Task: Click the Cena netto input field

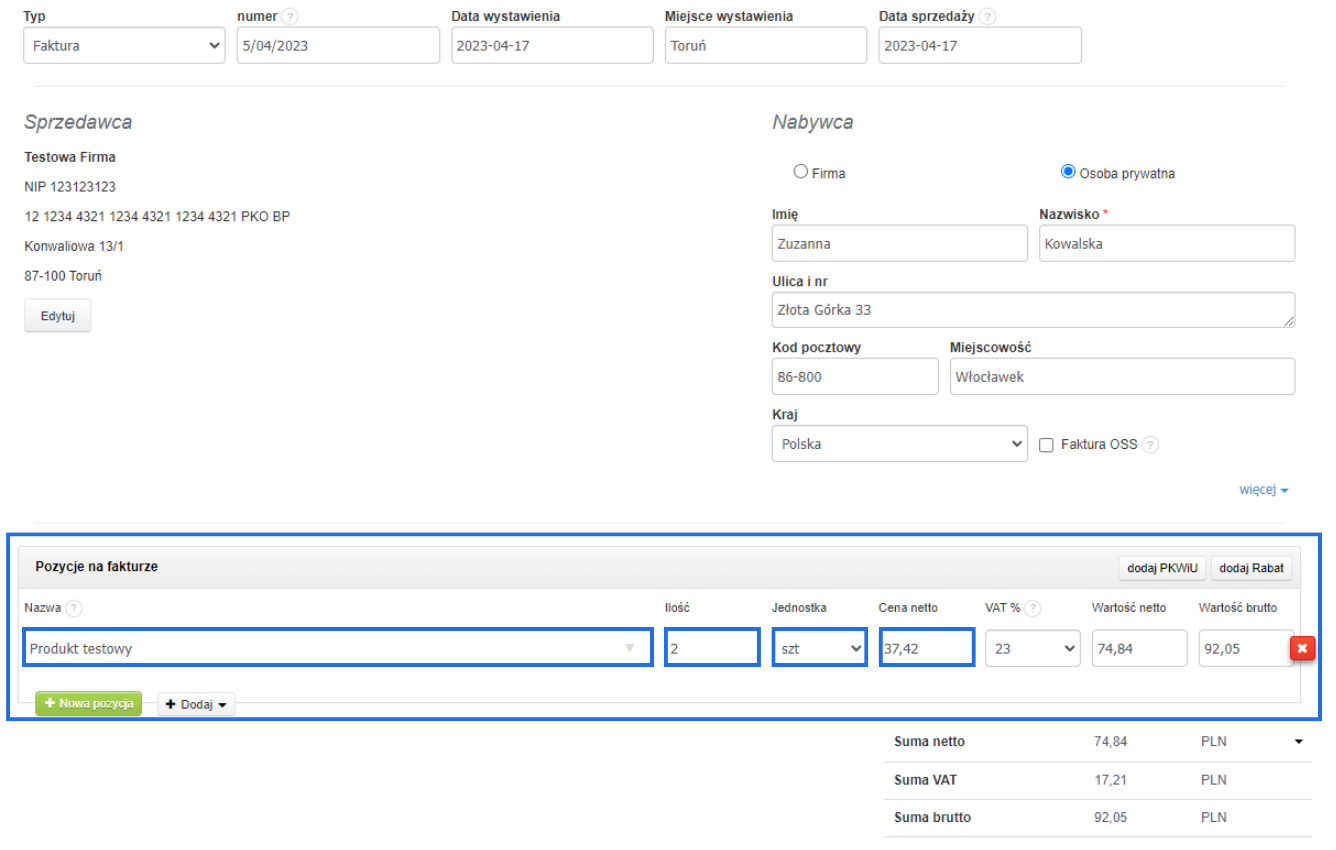Action: point(926,648)
